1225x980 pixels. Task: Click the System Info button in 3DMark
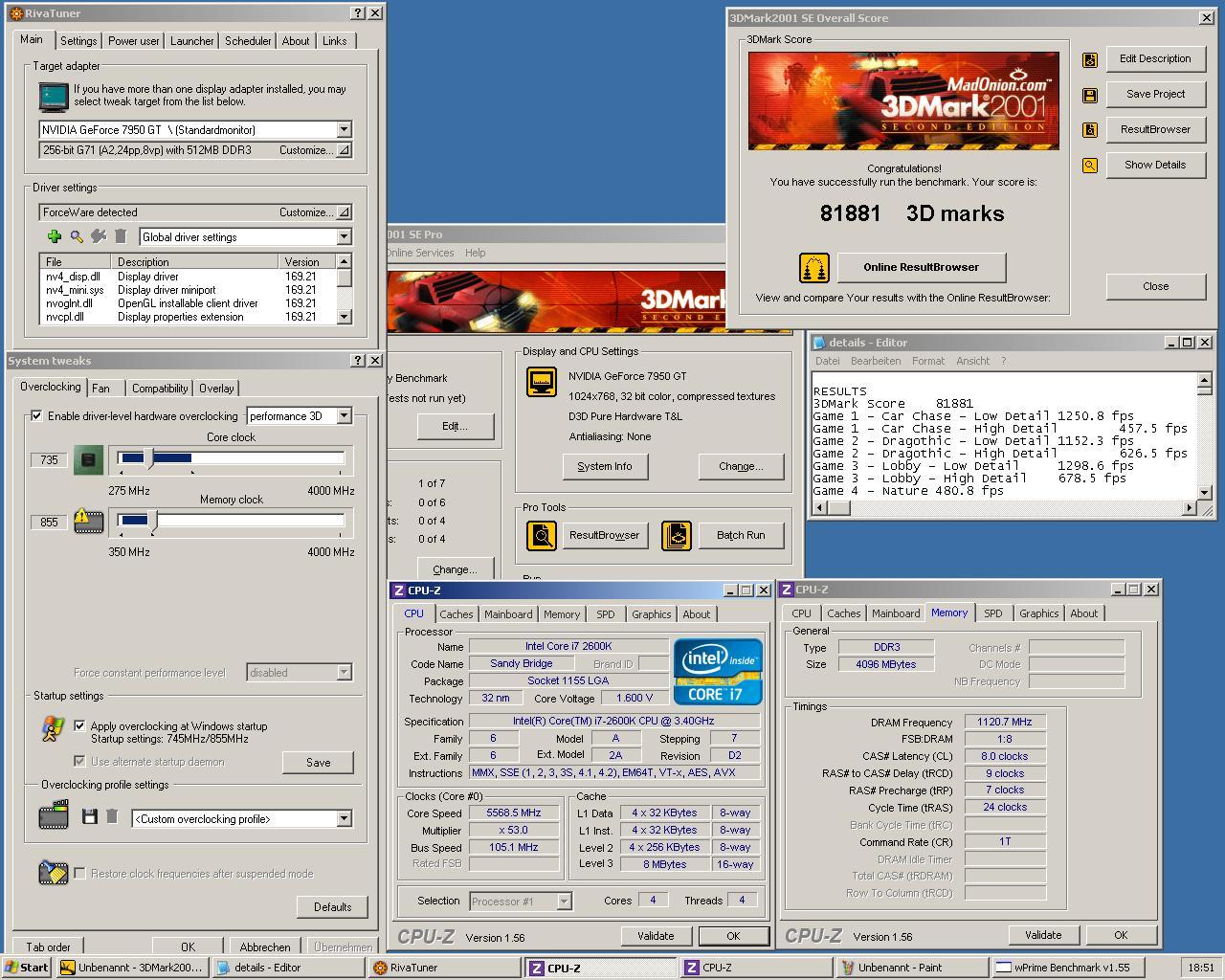click(x=605, y=466)
